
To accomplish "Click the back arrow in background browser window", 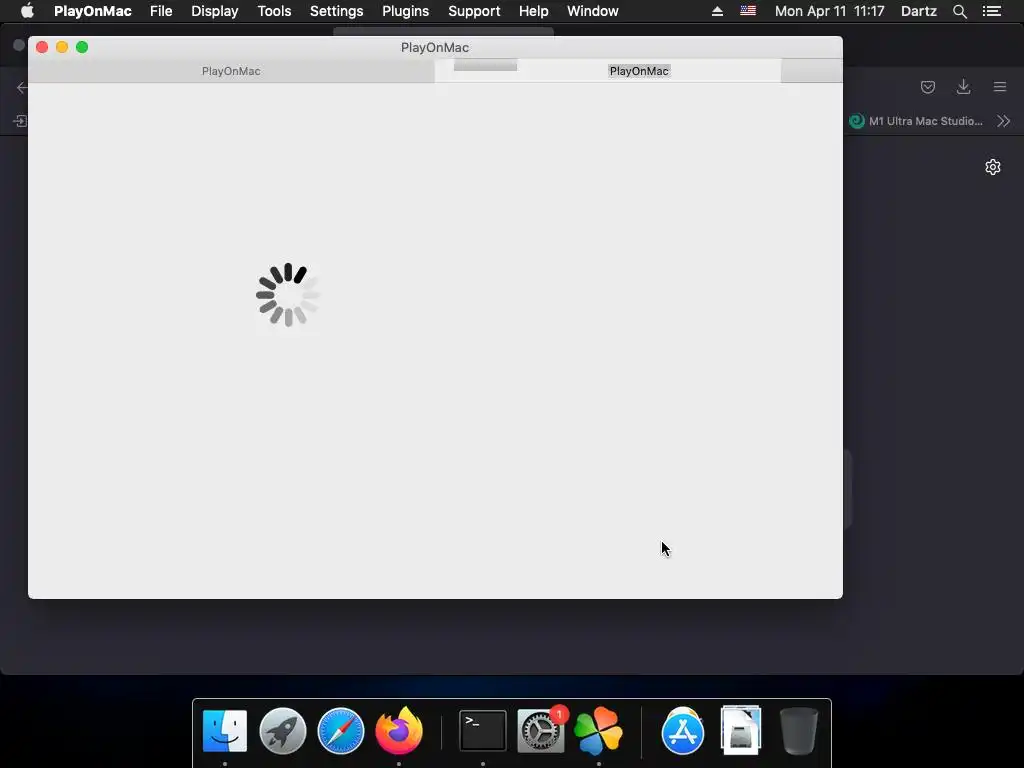I will click(22, 87).
